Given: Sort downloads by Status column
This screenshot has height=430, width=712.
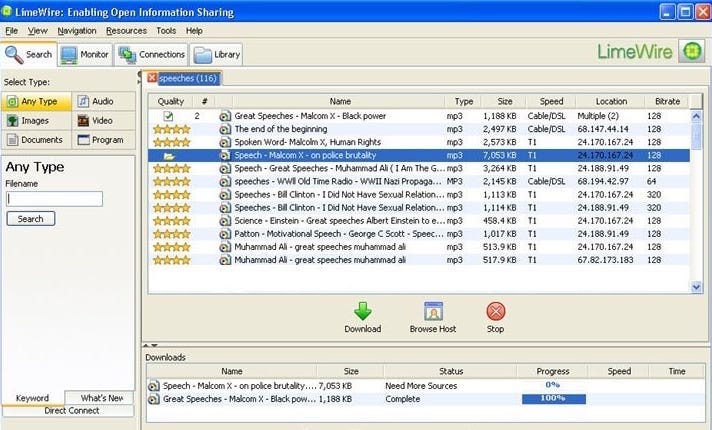Looking at the screenshot, I should pos(450,371).
